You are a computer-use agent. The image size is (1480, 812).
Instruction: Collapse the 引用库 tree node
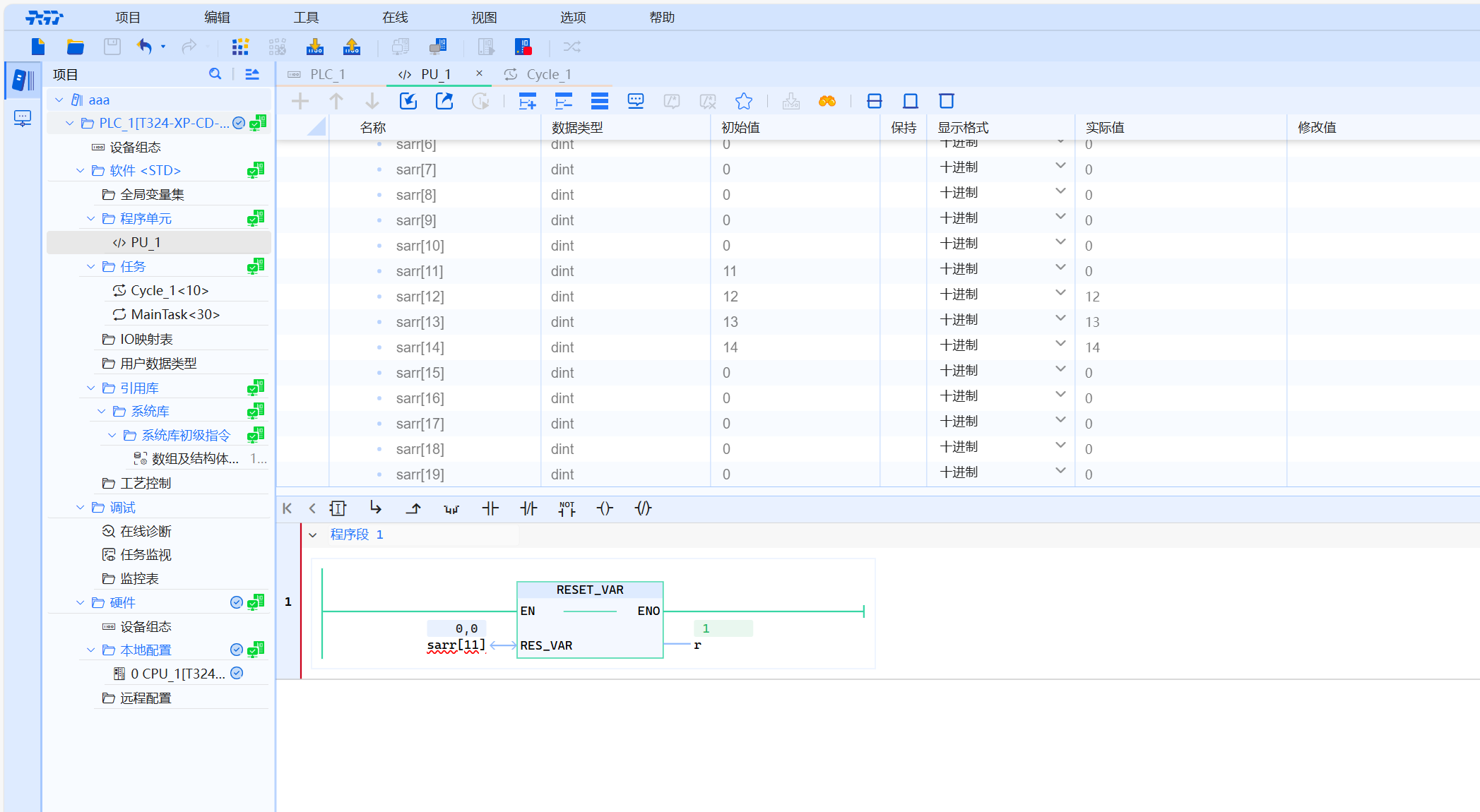pyautogui.click(x=90, y=388)
